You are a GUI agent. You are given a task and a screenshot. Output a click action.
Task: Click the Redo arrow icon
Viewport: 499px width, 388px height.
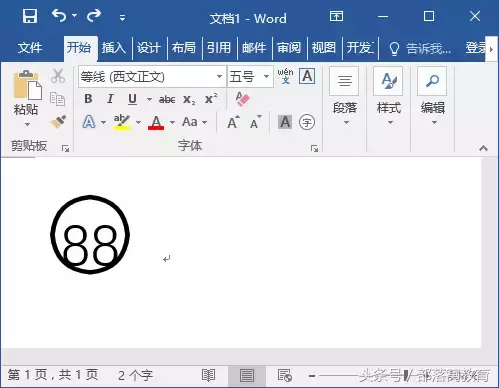tap(94, 15)
